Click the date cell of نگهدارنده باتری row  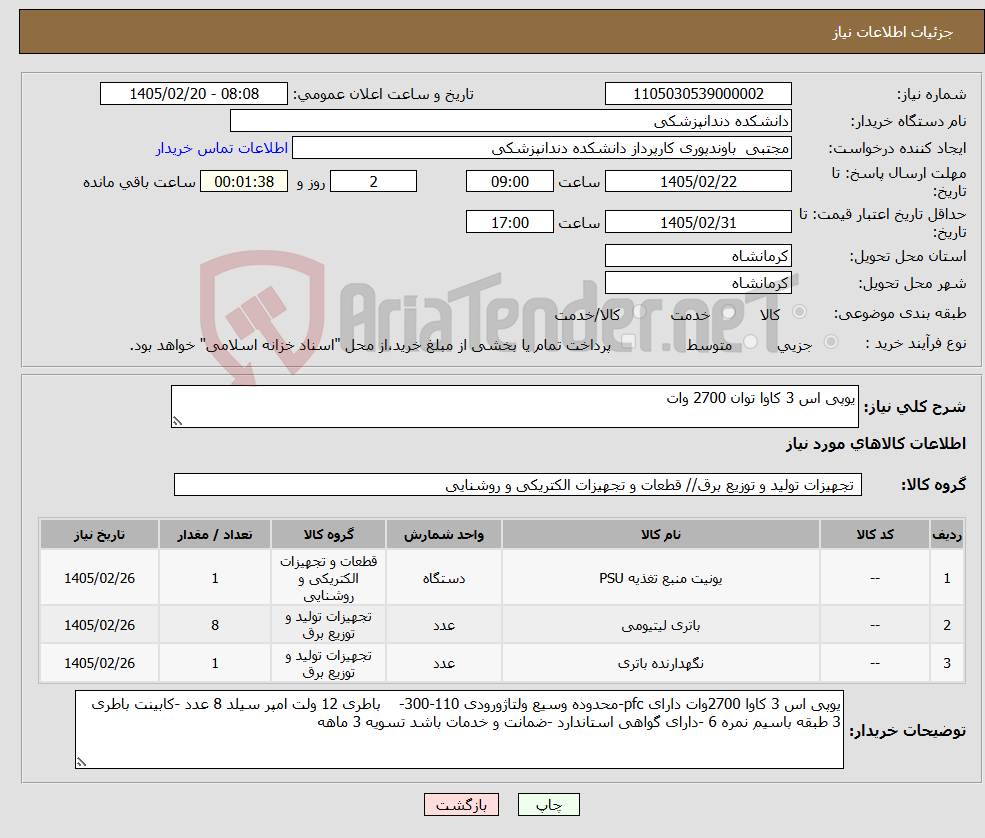point(99,663)
